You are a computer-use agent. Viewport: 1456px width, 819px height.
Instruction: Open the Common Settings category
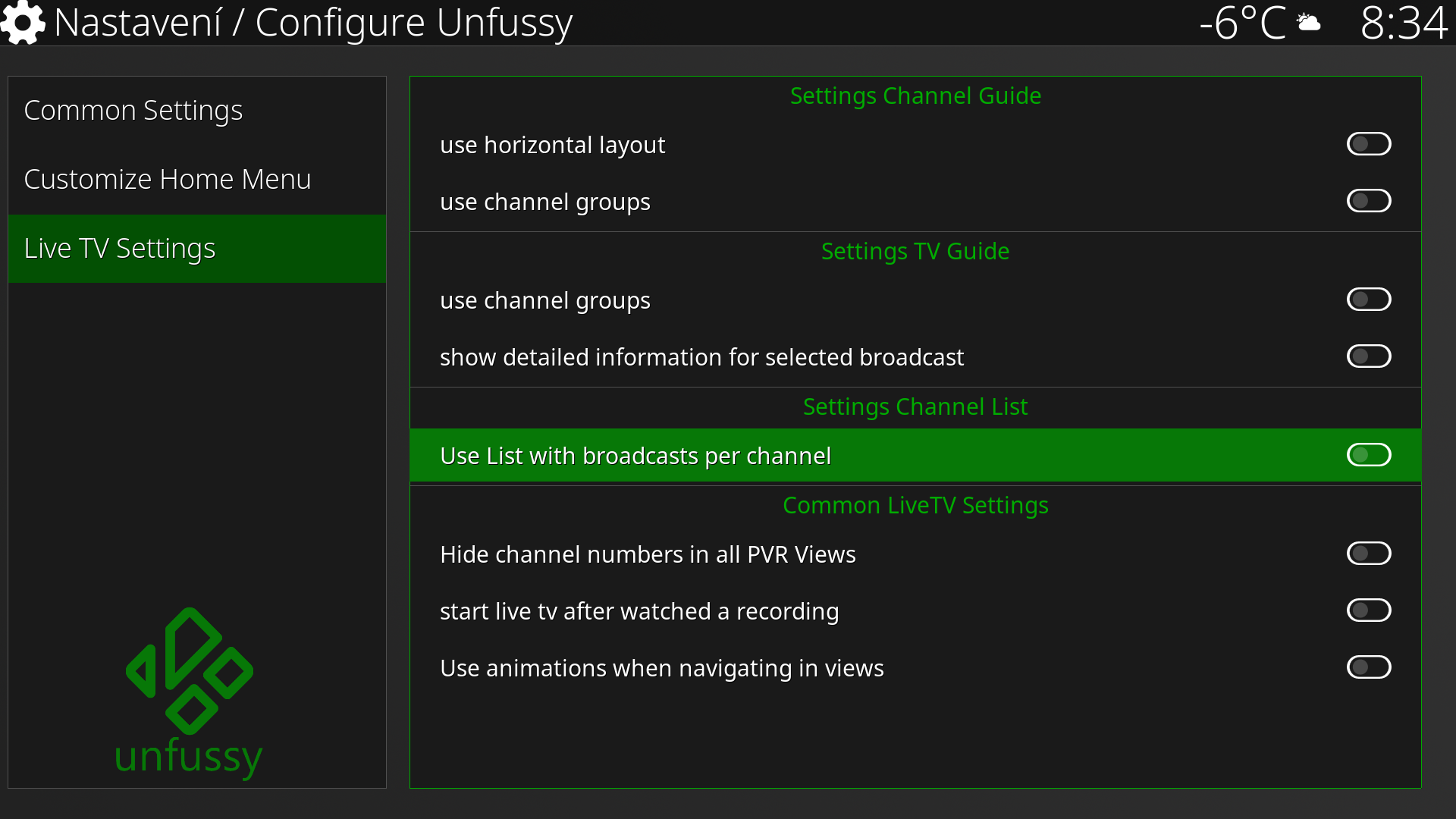133,111
